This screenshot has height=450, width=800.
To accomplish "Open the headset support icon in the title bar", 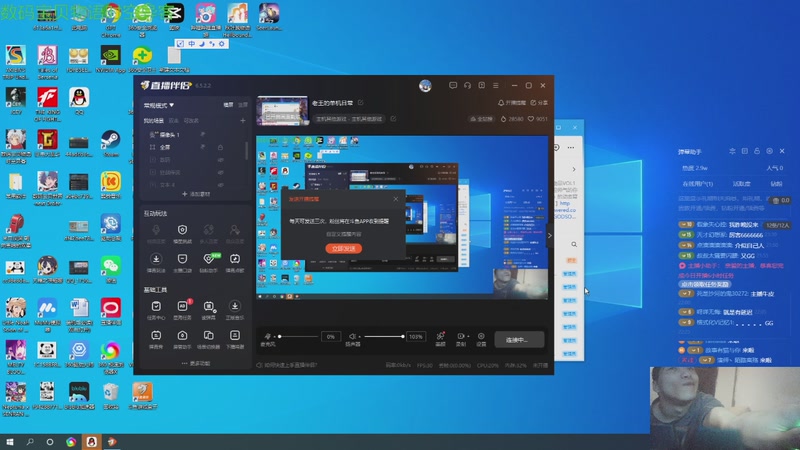I will [x=467, y=85].
